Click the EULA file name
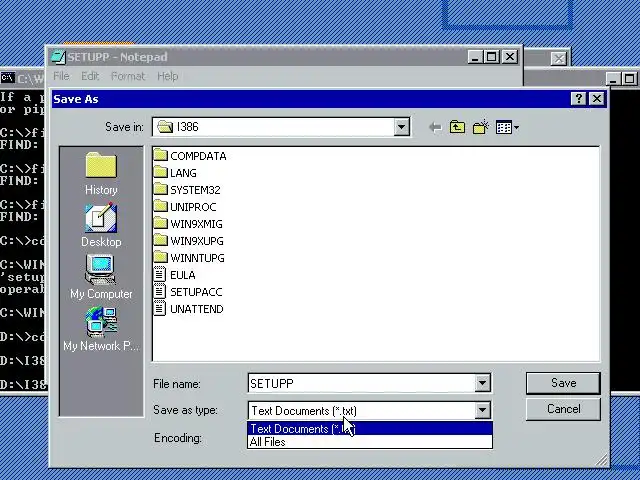 [182, 275]
